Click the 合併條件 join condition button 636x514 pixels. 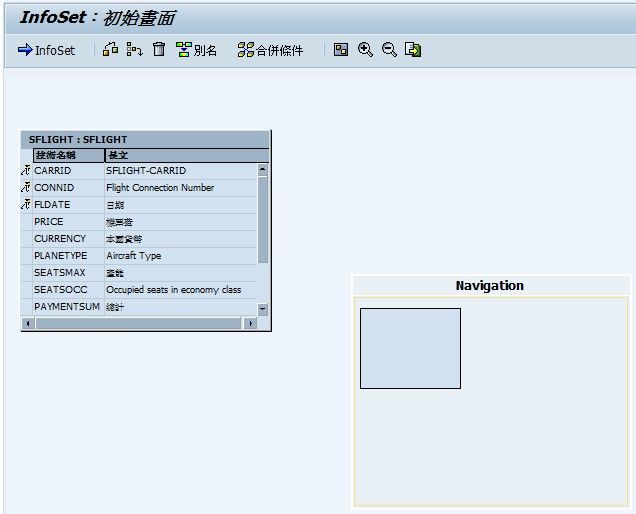(x=271, y=50)
